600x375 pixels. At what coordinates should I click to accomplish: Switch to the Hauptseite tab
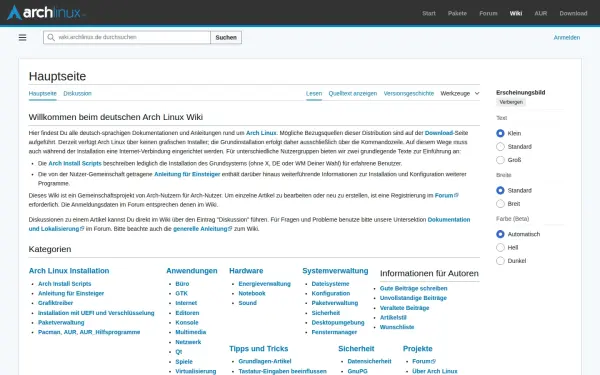42,93
